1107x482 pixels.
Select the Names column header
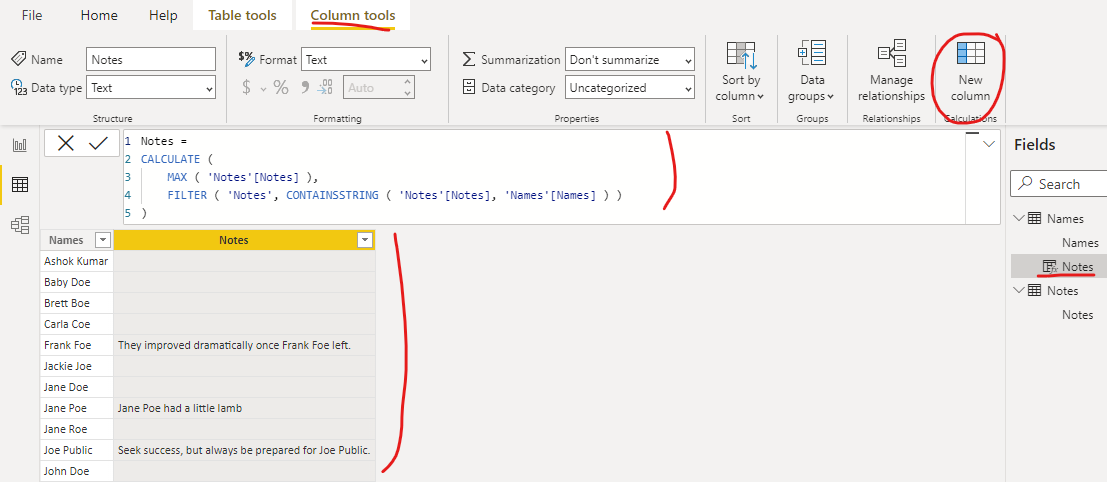[76, 240]
